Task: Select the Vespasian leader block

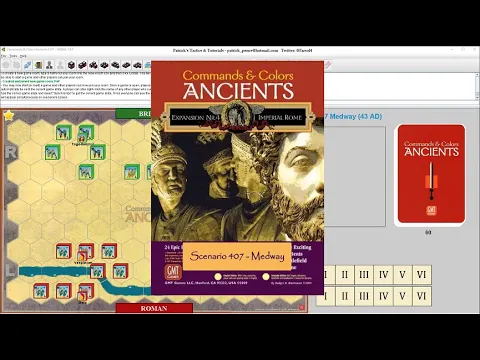Action: [82, 257]
